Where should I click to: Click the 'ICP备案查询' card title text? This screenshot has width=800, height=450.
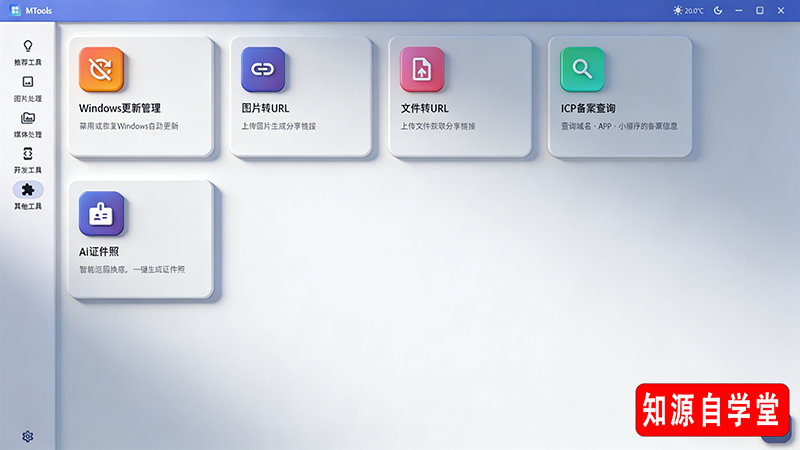588,108
